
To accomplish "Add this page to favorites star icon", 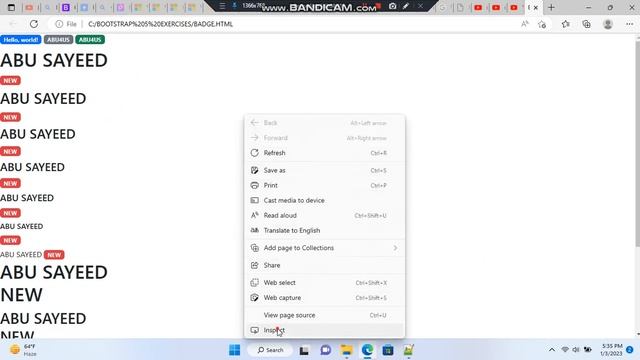I will coord(542,24).
